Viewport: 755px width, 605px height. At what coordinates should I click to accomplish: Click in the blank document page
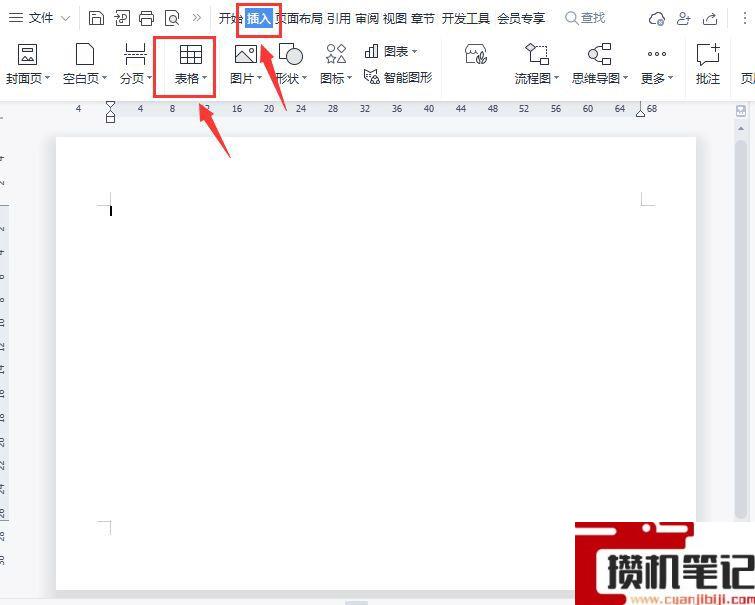tap(376, 363)
